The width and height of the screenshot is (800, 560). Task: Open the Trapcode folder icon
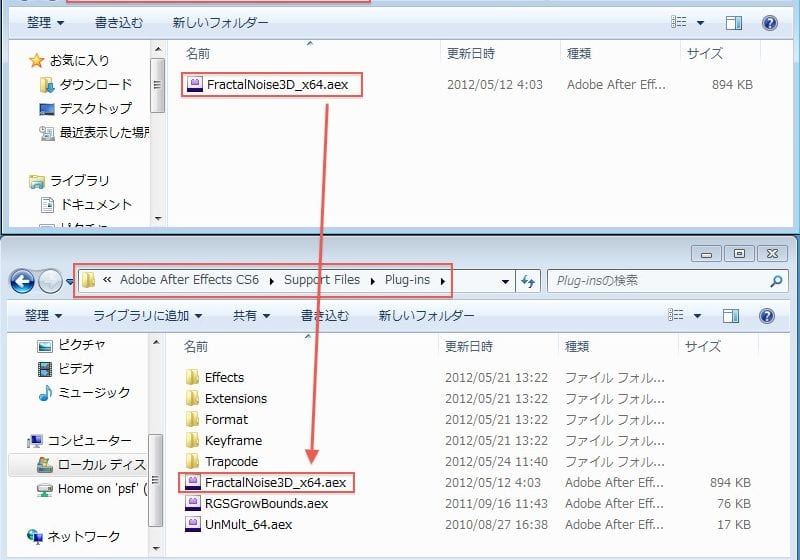192,462
